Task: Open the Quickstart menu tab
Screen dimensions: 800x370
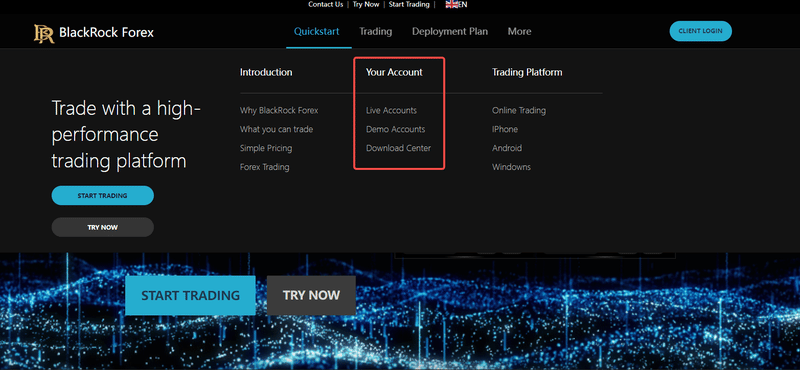Action: coord(316,32)
